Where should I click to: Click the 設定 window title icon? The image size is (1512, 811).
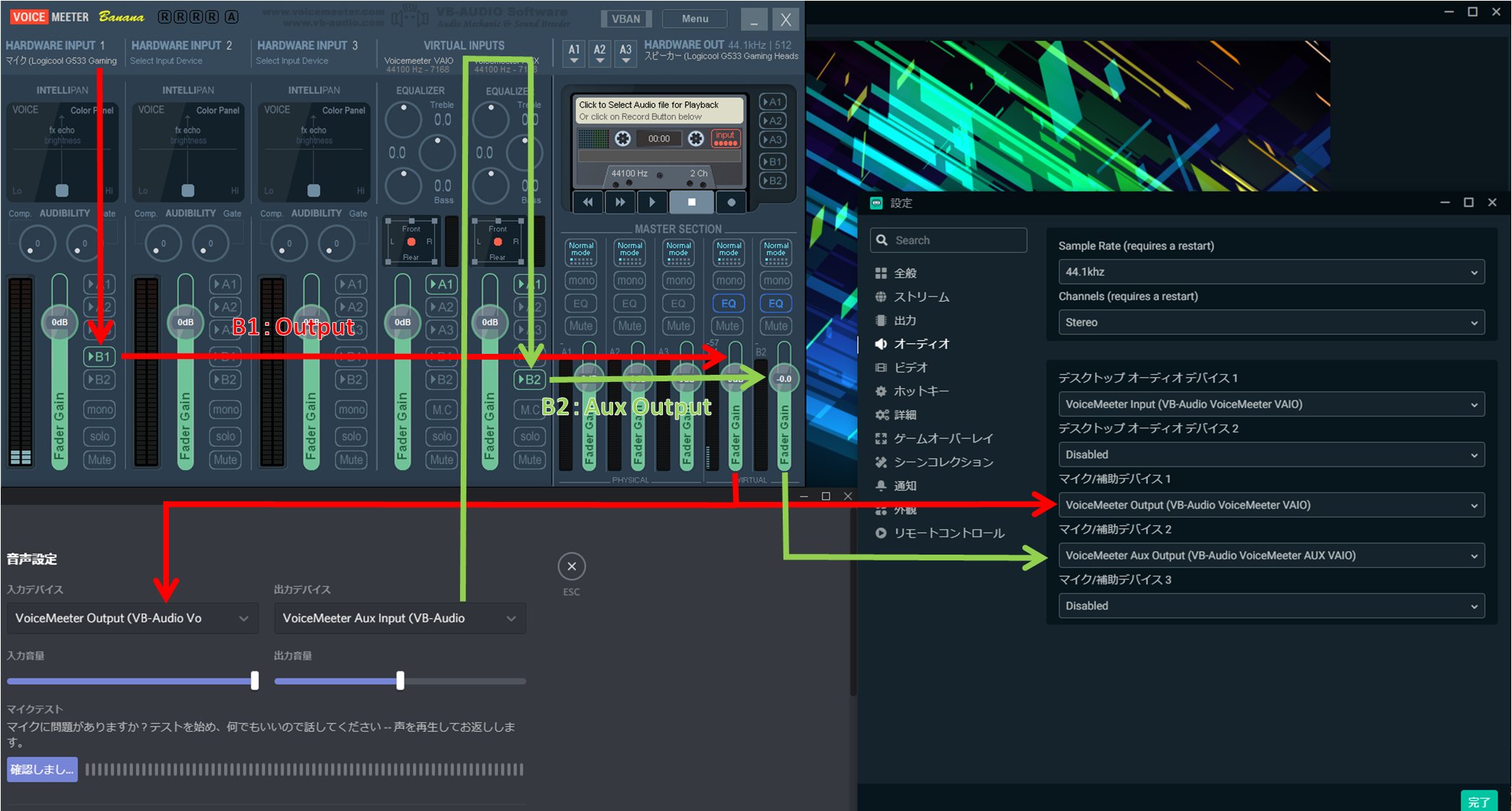click(x=876, y=203)
